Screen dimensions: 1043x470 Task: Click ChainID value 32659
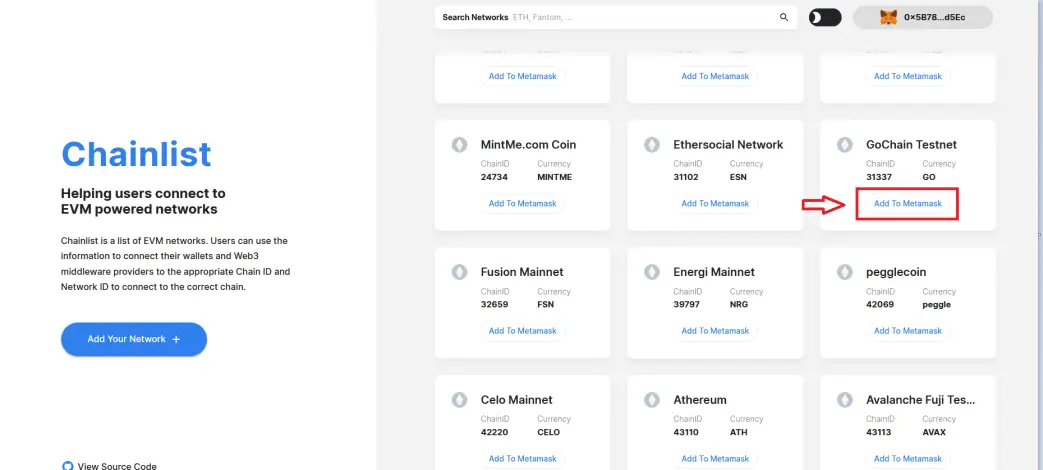click(x=494, y=304)
